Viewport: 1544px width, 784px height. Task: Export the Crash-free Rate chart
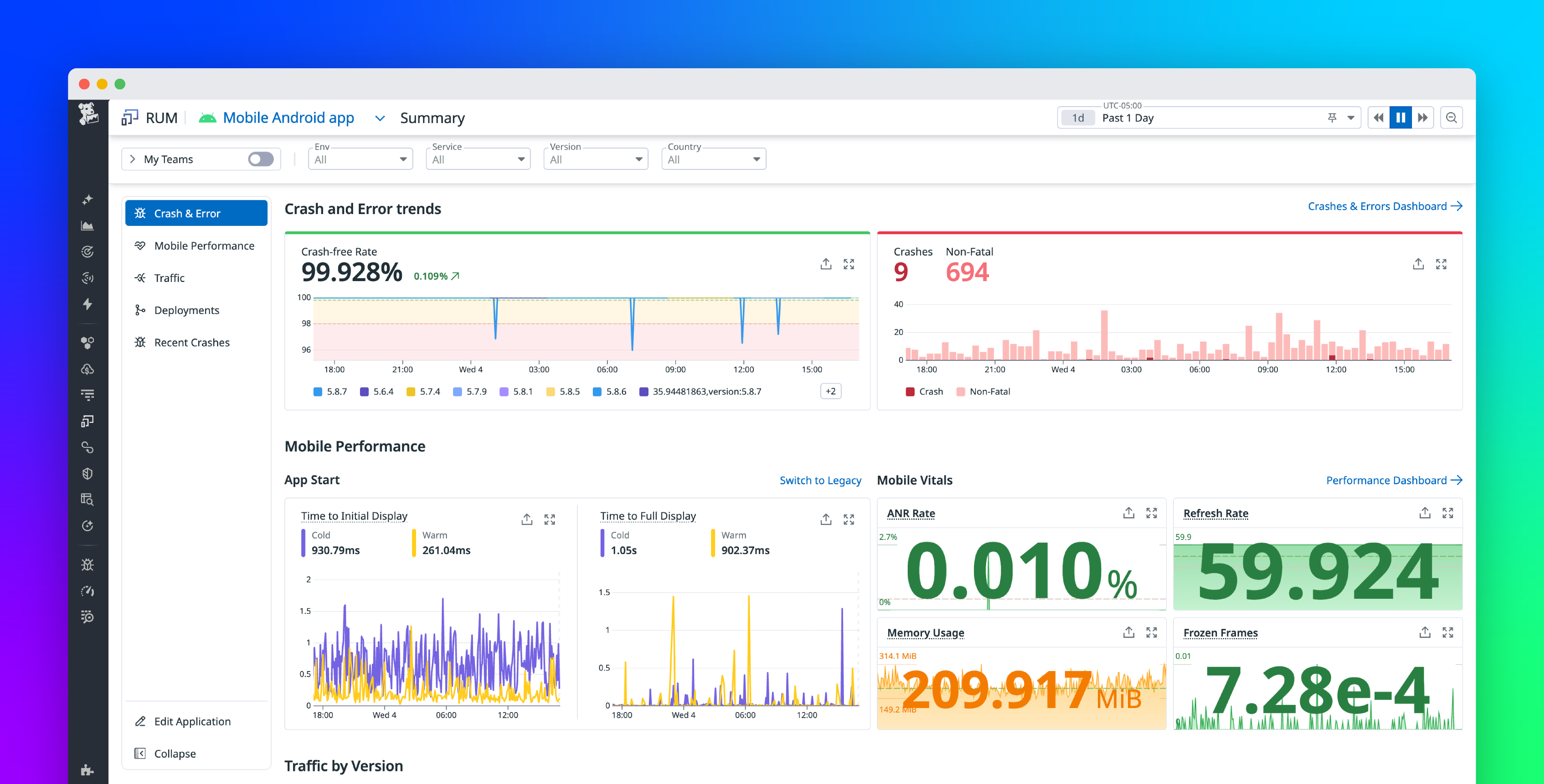tap(826, 263)
